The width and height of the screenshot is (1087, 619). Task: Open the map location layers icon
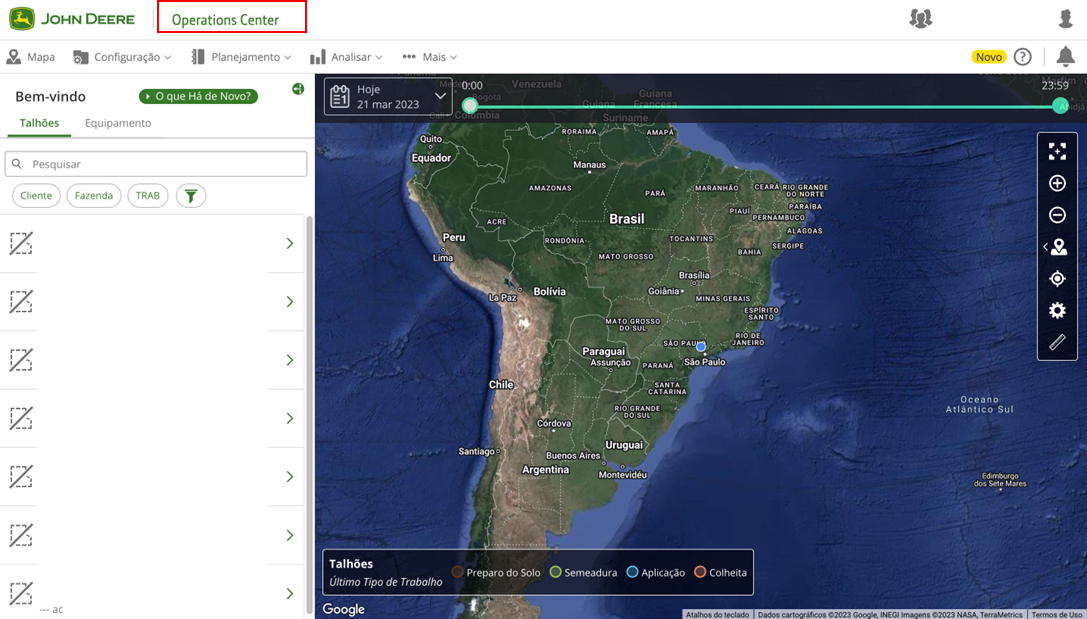1058,247
